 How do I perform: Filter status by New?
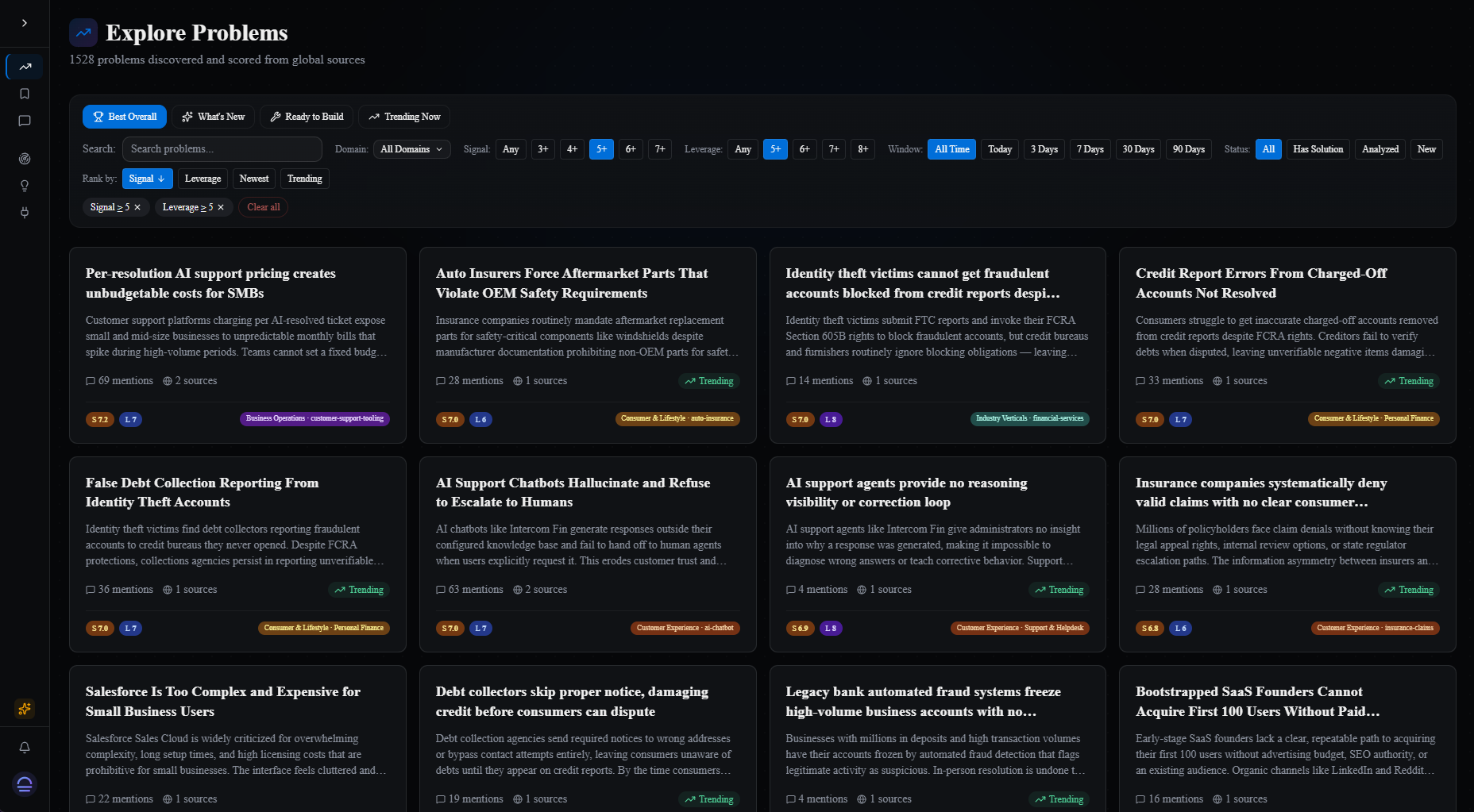coord(1426,149)
